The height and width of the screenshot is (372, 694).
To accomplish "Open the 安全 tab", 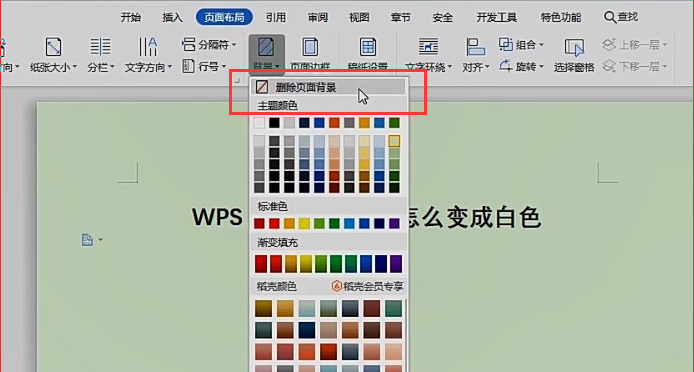I will click(443, 17).
